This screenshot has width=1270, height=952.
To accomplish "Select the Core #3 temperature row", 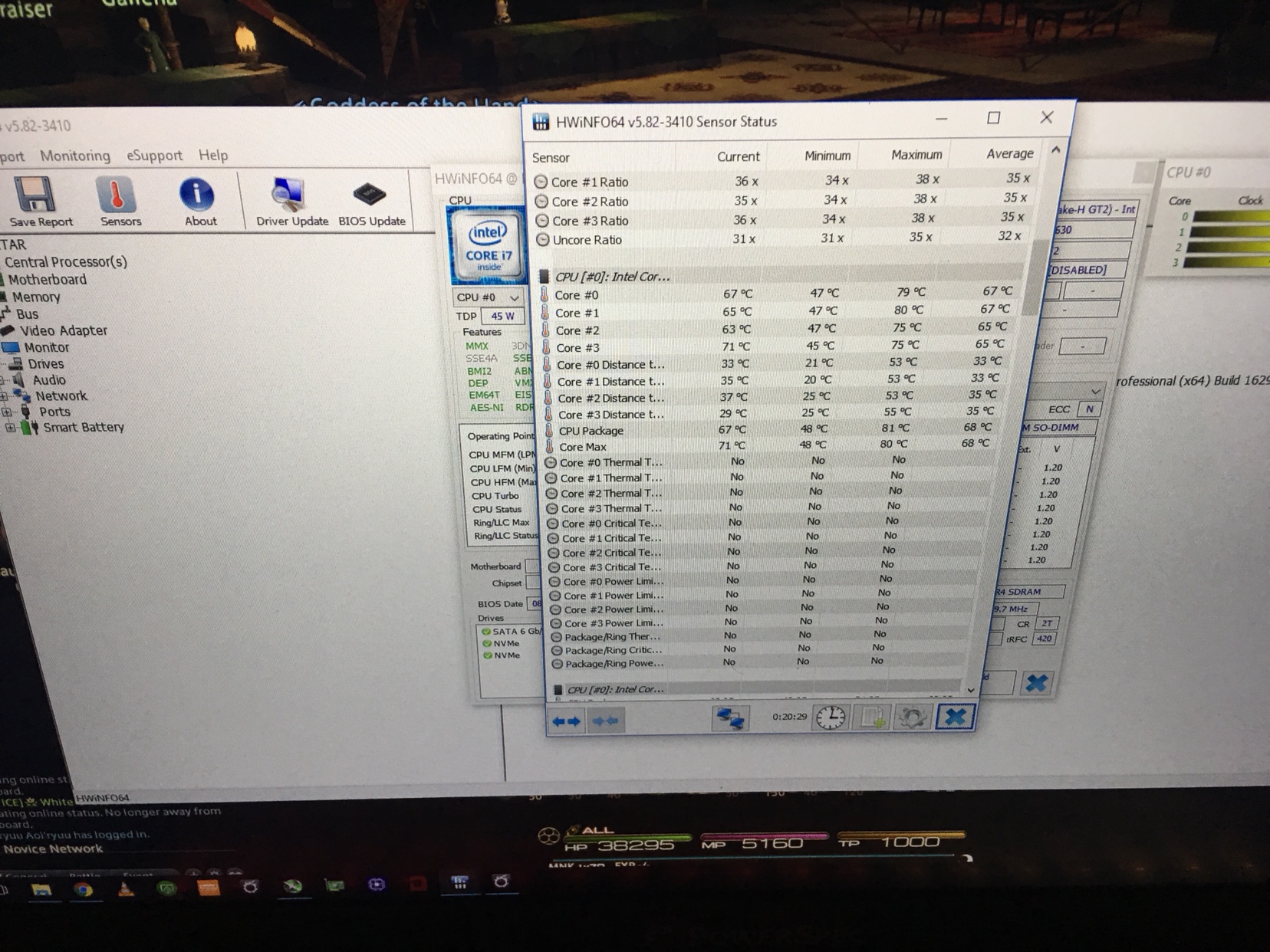I will [773, 347].
